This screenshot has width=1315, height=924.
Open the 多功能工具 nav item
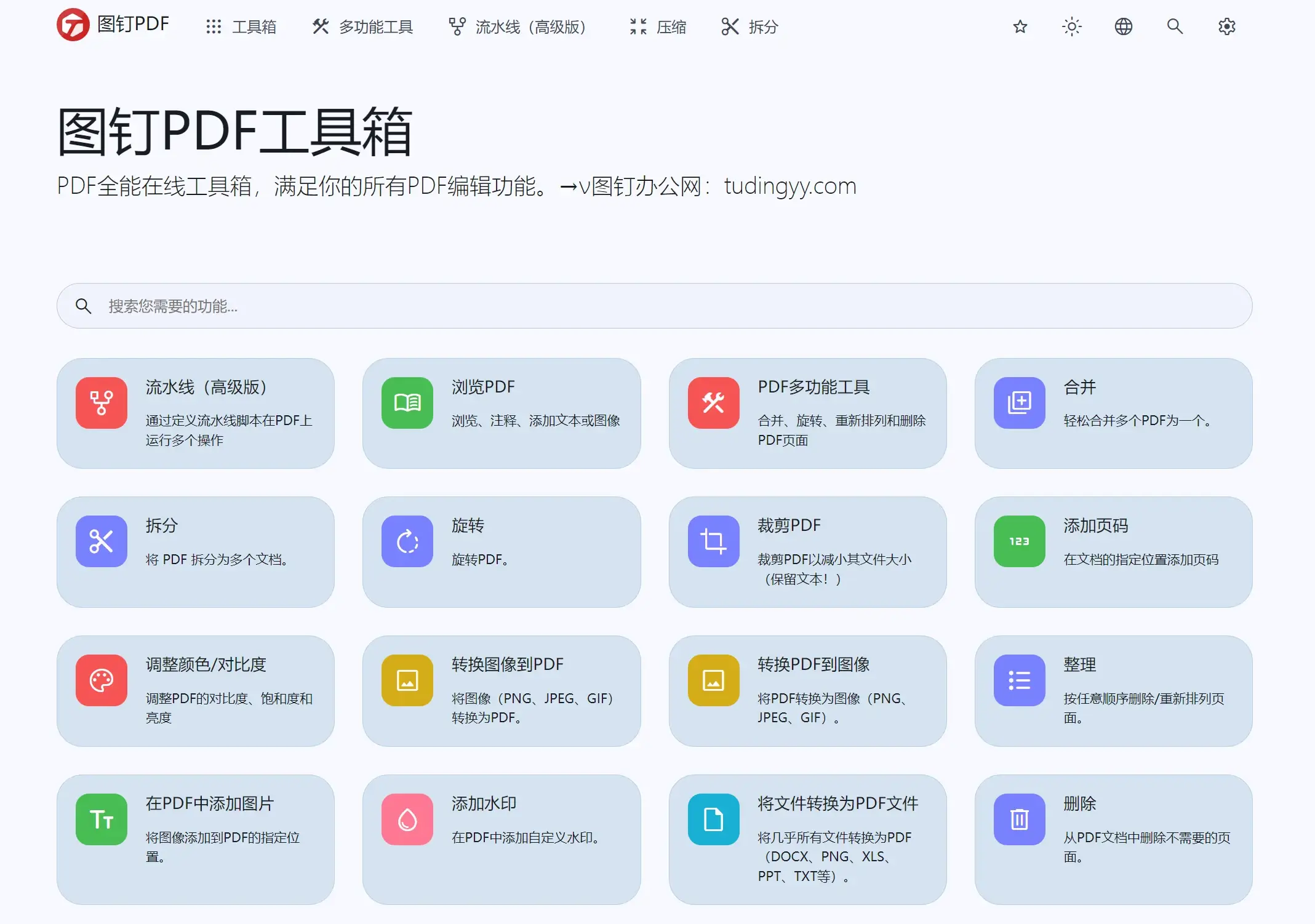(x=362, y=26)
